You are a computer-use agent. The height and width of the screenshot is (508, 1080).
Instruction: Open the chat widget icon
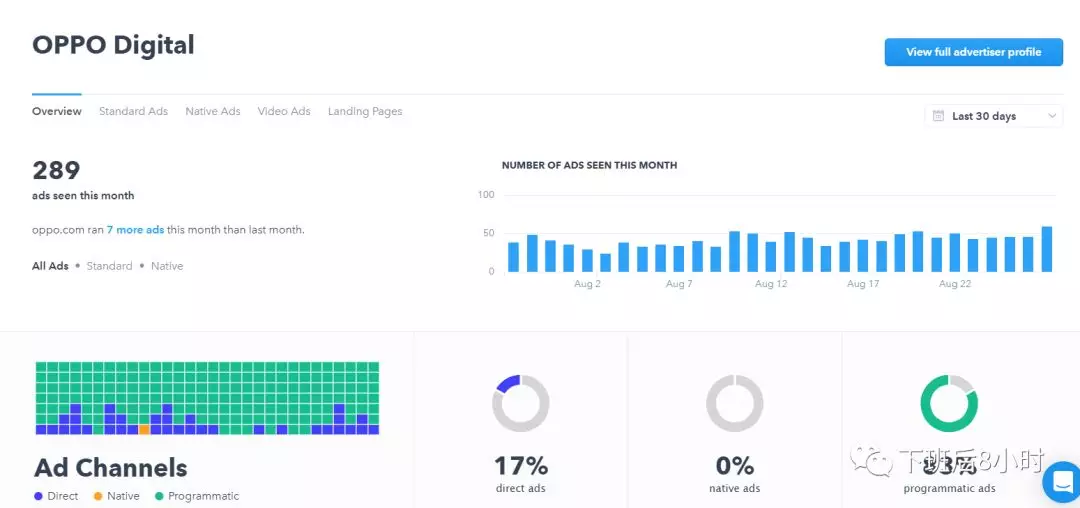coord(1062,482)
